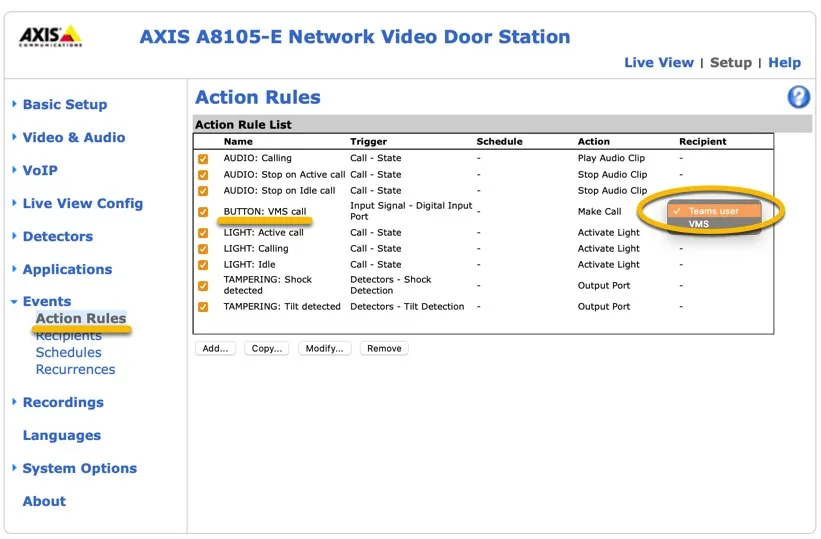Toggle the LIGHT: Active call checkbox
821x539 pixels.
click(203, 233)
